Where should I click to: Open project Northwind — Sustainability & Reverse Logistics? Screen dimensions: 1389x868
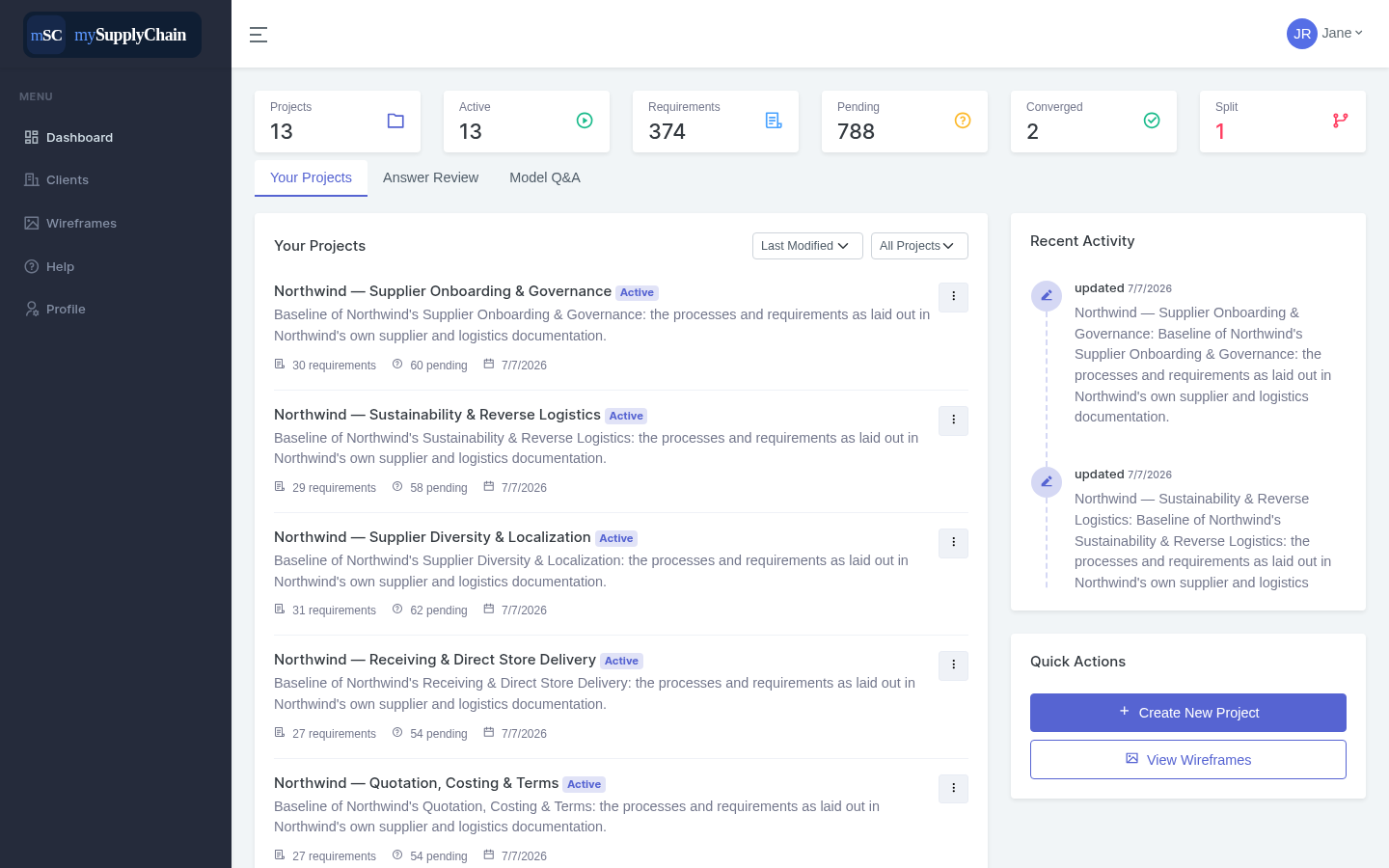pos(437,415)
